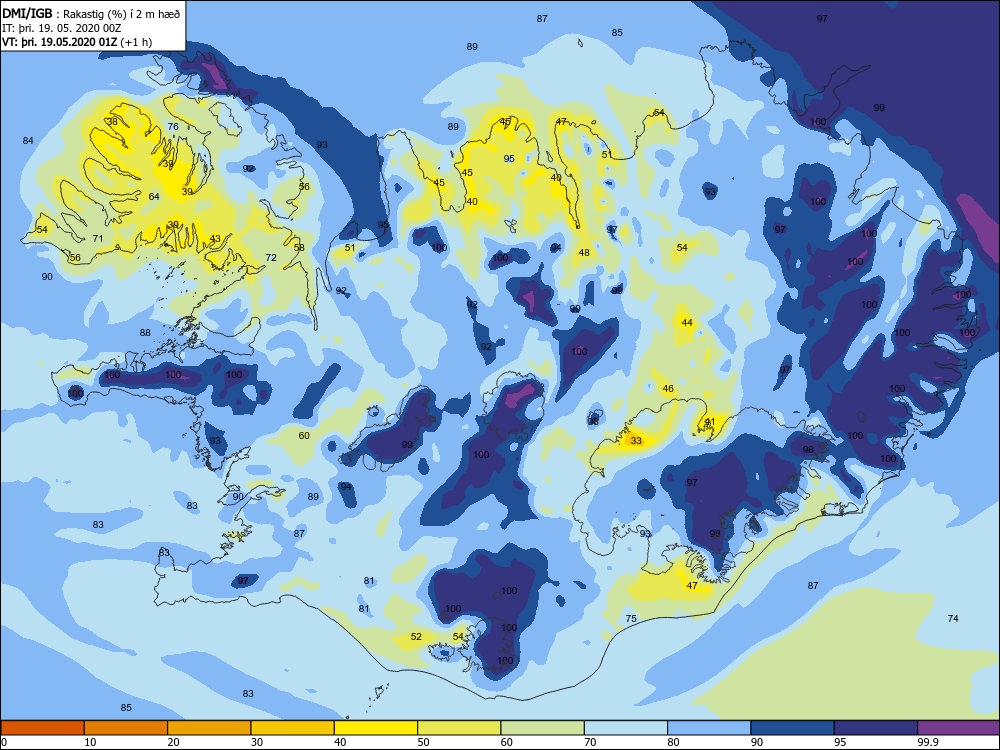The image size is (1000, 750).
Task: Click the humidity value '58' on the map
Action: tap(299, 247)
